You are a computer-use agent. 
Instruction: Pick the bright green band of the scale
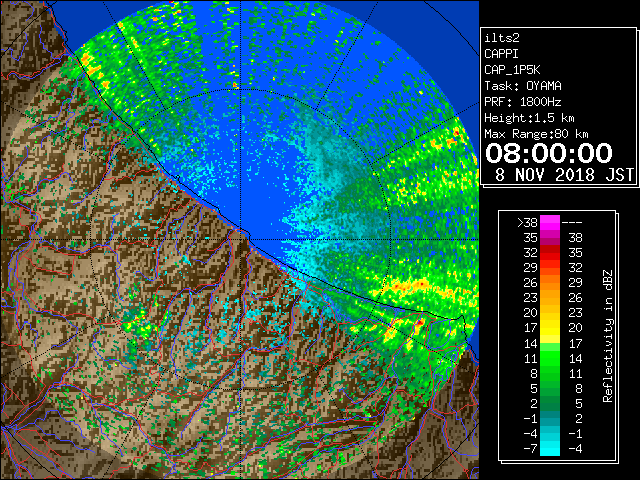pos(550,358)
